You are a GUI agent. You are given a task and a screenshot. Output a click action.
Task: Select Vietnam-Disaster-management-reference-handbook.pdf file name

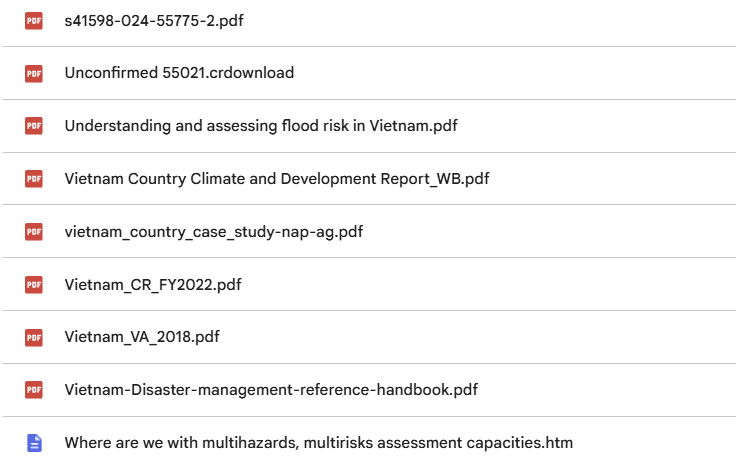[x=271, y=390]
